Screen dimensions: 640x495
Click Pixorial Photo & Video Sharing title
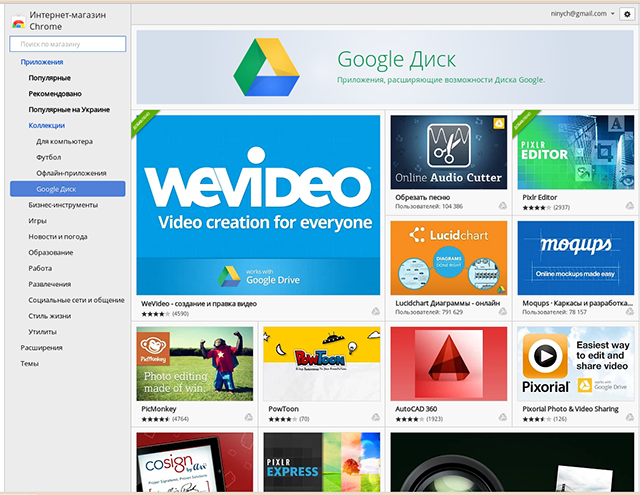(570, 409)
